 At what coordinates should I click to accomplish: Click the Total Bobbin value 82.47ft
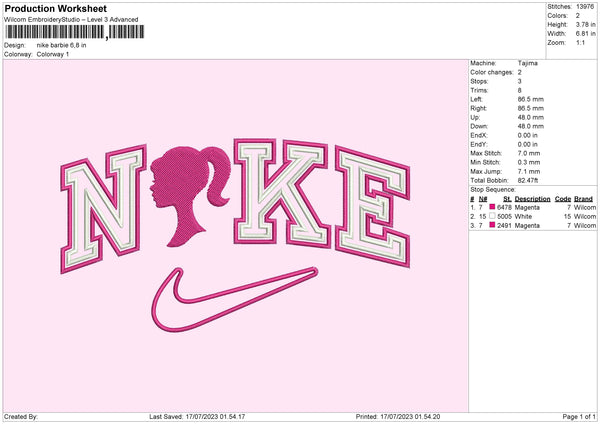(528, 181)
